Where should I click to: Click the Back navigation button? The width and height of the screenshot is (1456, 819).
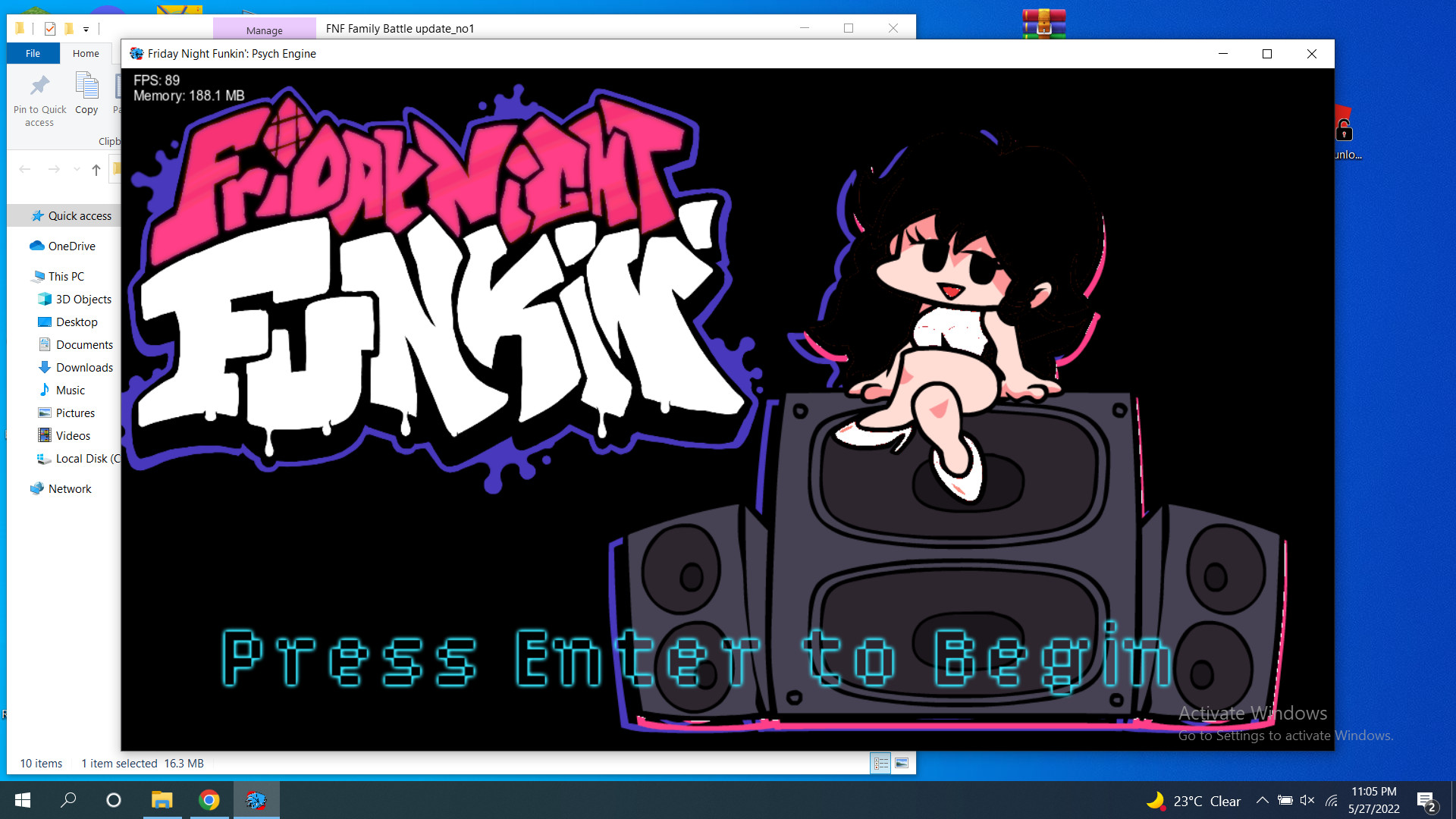25,169
